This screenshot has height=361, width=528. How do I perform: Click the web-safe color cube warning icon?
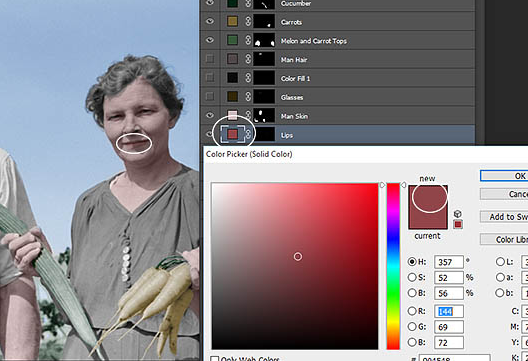click(457, 214)
